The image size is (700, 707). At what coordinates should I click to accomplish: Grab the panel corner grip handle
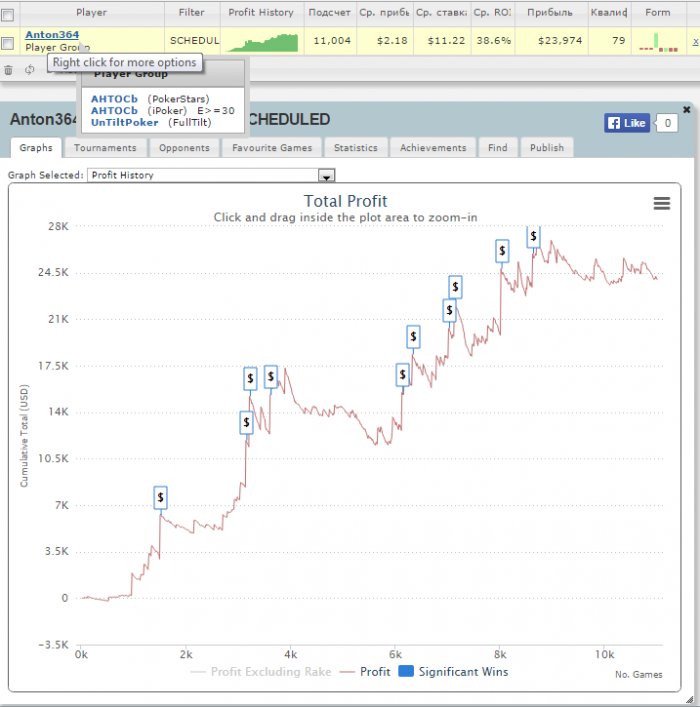click(690, 699)
